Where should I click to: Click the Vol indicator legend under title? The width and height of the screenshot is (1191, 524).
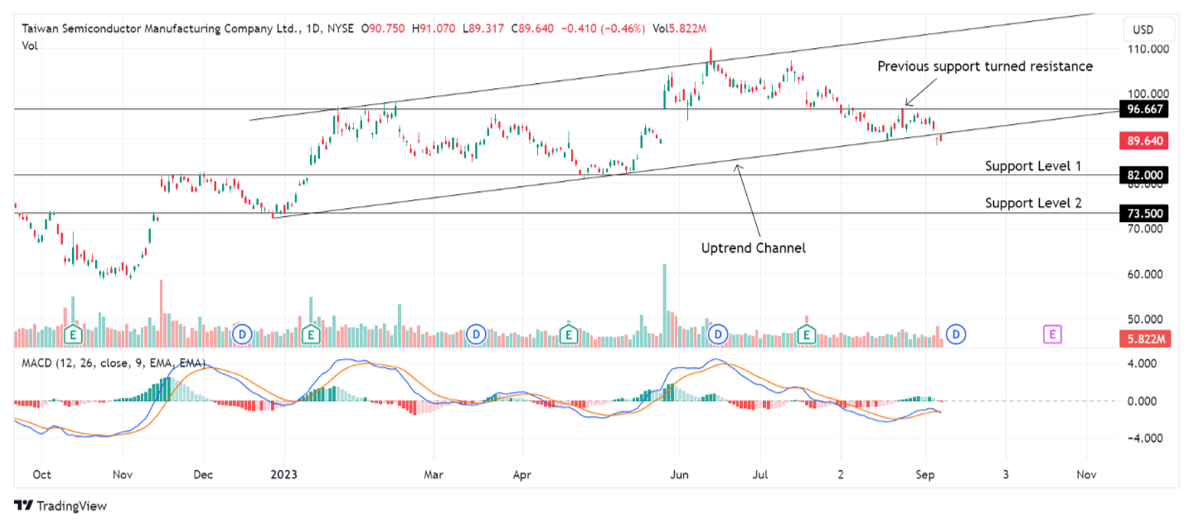[30, 46]
